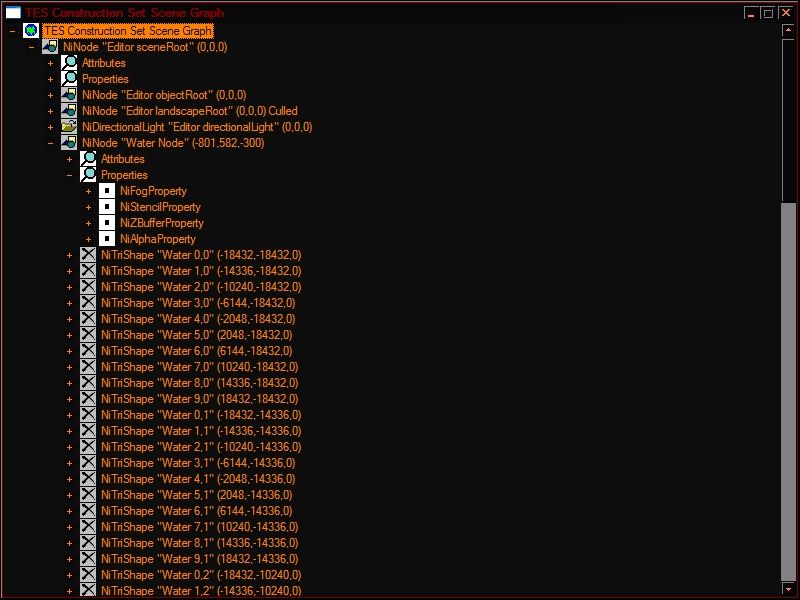
Task: Maximize the Scene Graph window
Action: point(767,13)
